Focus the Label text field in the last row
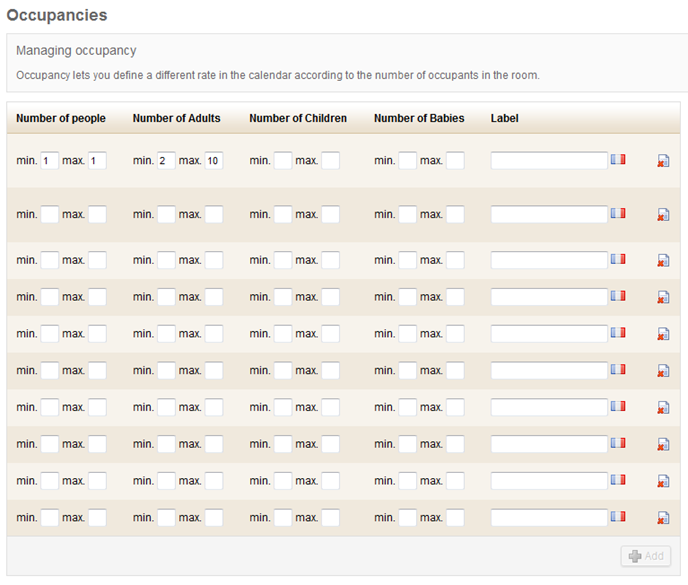 [549, 517]
